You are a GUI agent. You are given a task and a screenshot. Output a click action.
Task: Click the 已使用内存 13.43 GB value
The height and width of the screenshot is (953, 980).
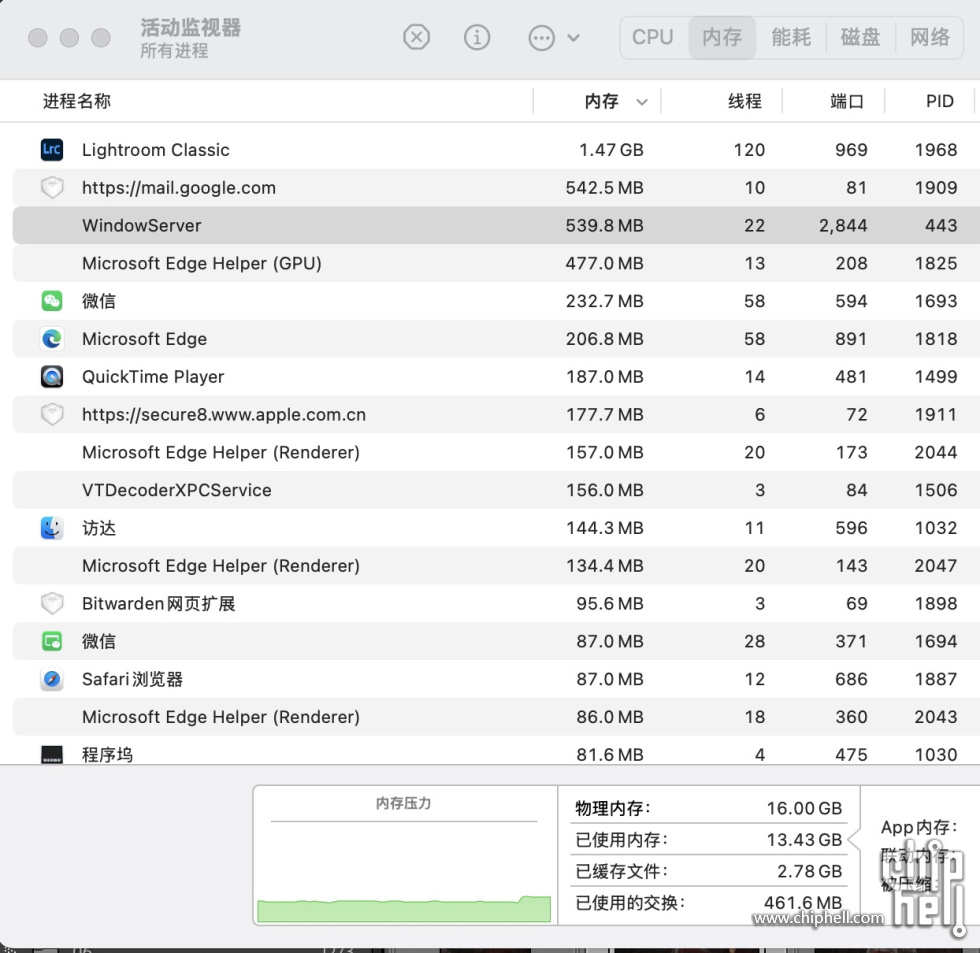(x=804, y=839)
